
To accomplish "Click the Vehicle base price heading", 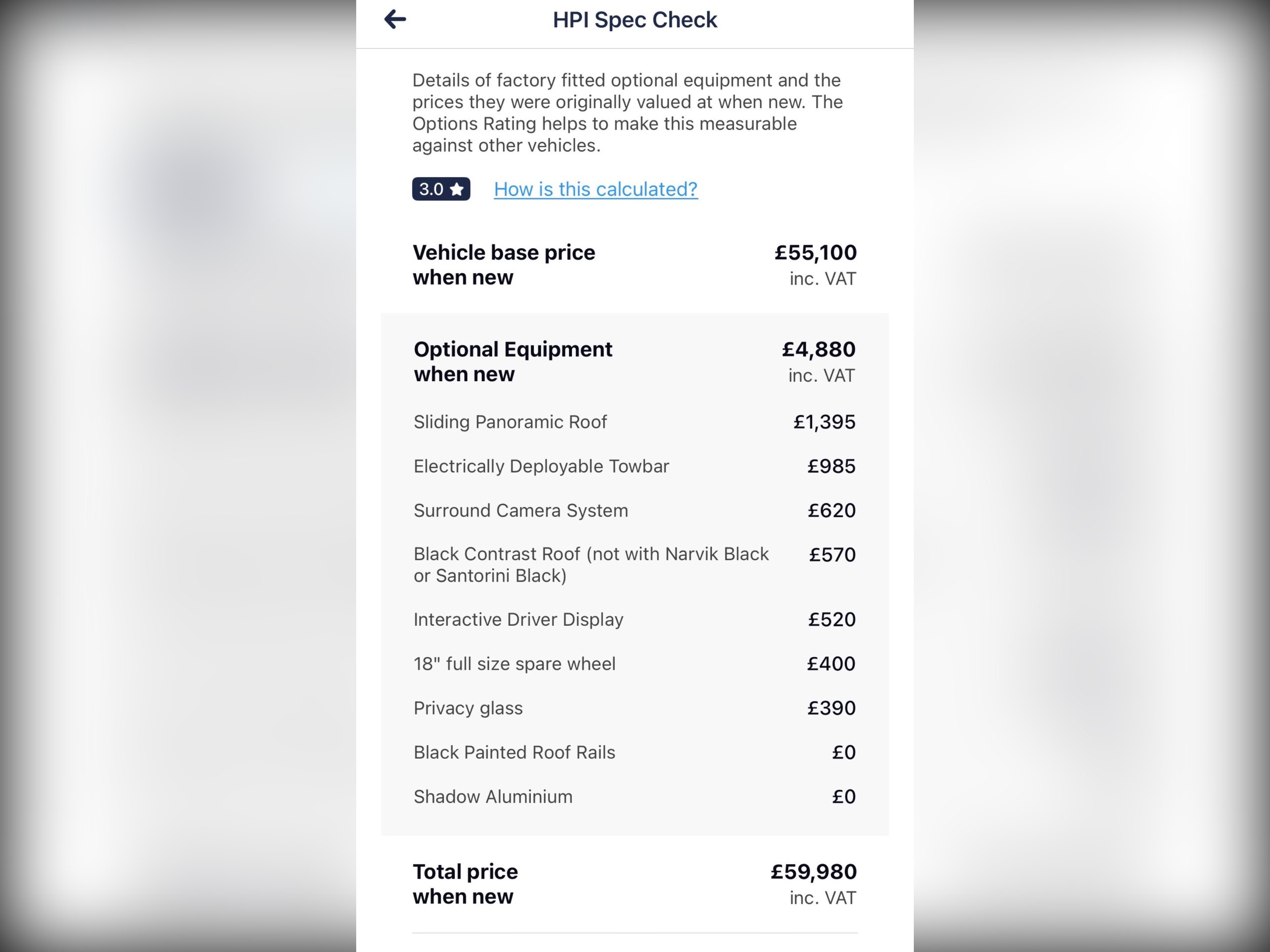I will [x=504, y=265].
